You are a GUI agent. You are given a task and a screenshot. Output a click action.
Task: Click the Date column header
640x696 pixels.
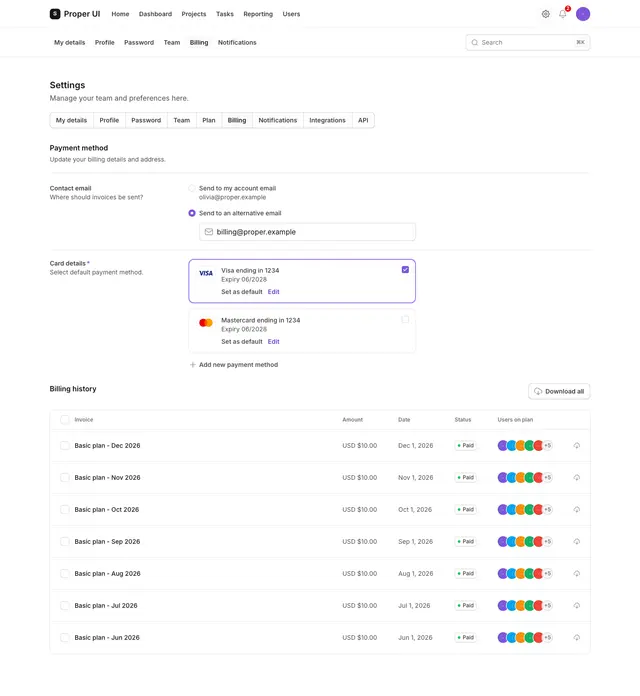pyautogui.click(x=404, y=419)
